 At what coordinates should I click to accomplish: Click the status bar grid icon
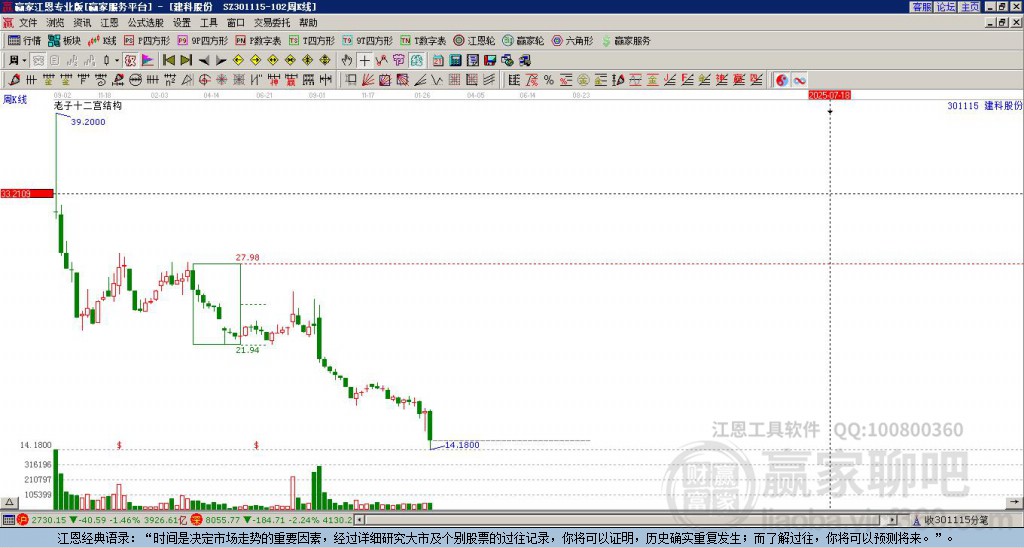(8, 520)
